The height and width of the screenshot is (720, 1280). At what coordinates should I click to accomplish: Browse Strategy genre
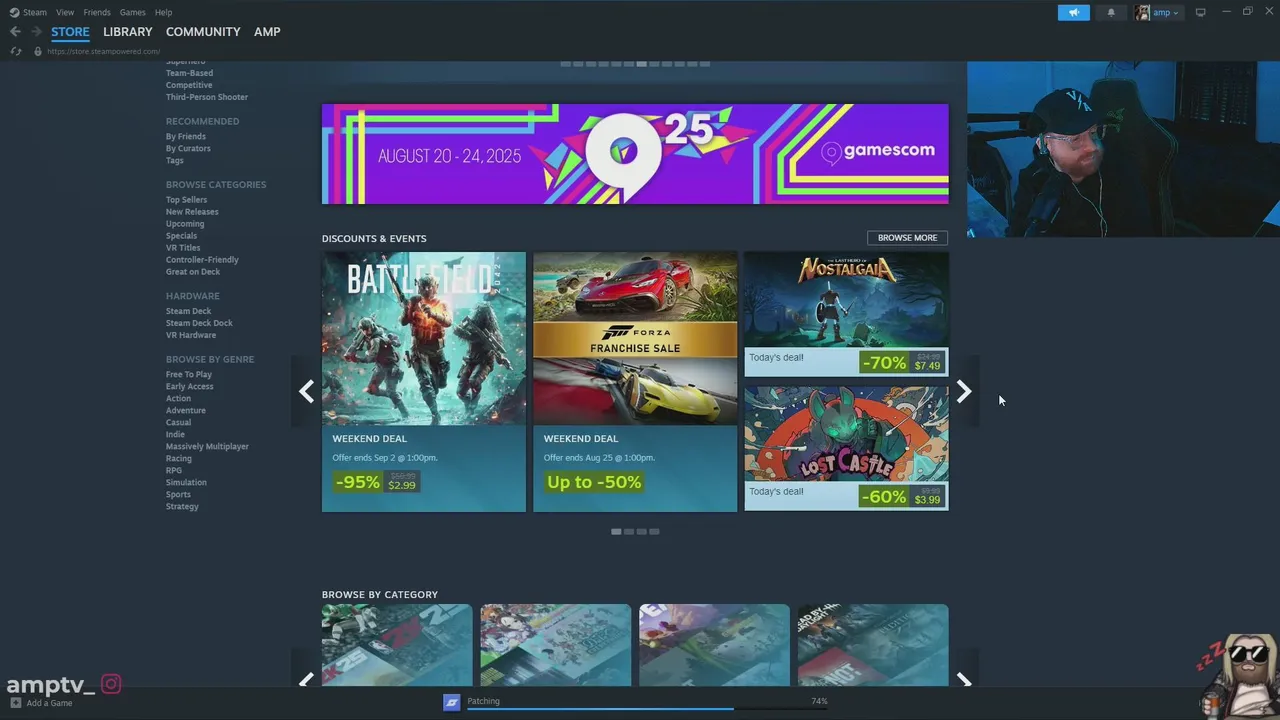[x=182, y=507]
